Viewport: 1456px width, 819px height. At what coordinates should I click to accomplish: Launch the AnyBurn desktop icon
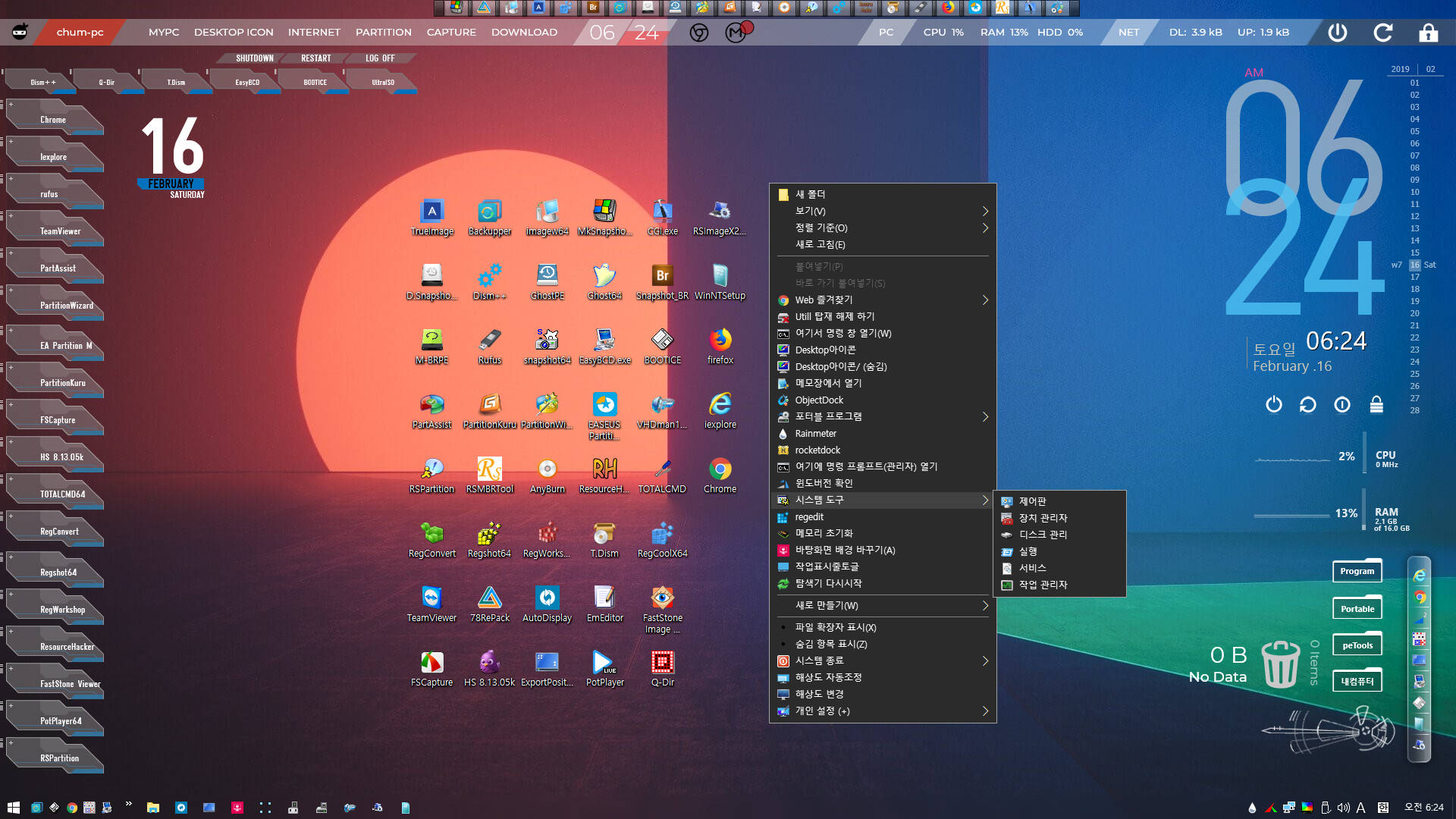tap(547, 475)
